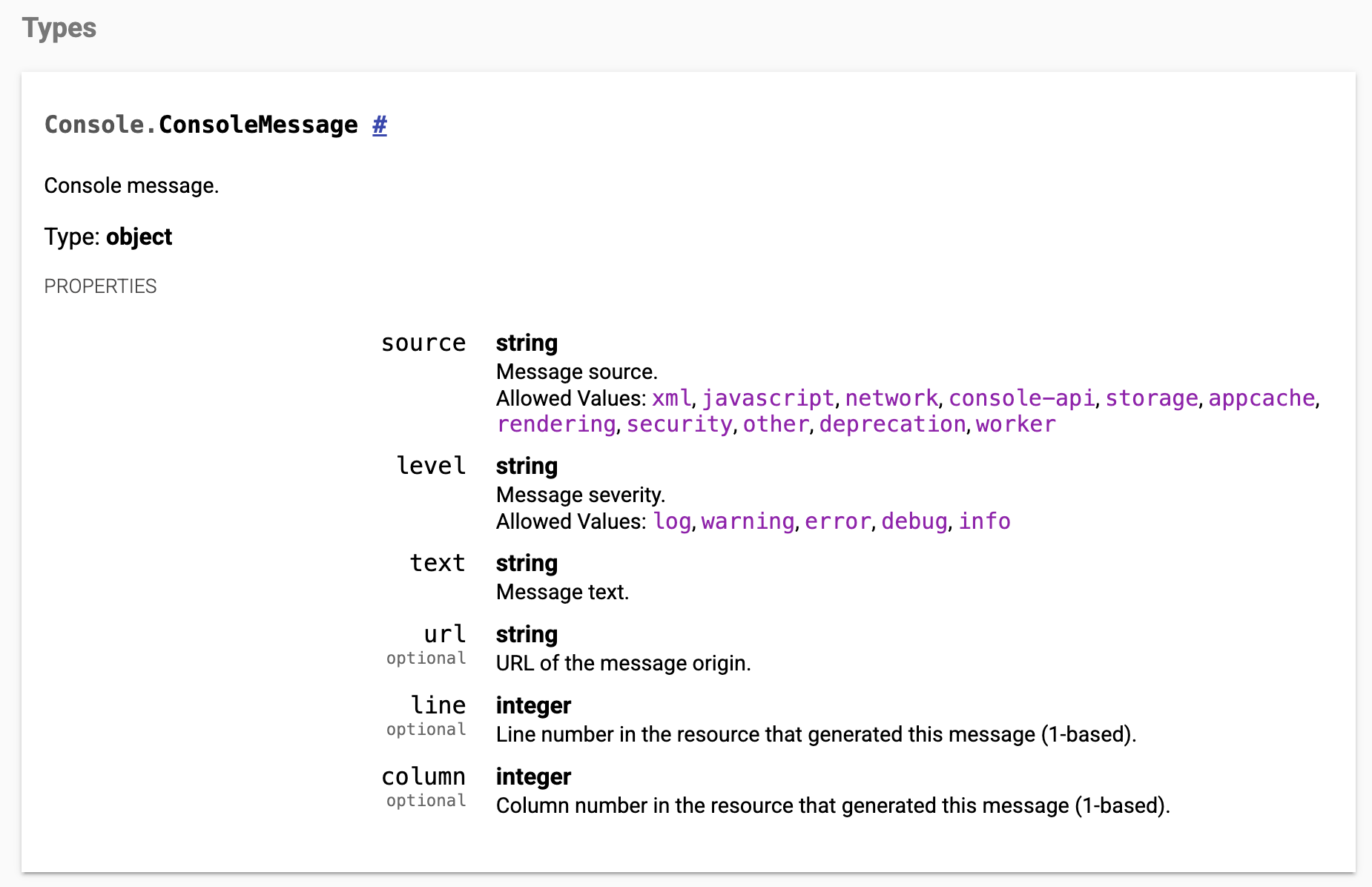Click the Types section heading

[59, 28]
